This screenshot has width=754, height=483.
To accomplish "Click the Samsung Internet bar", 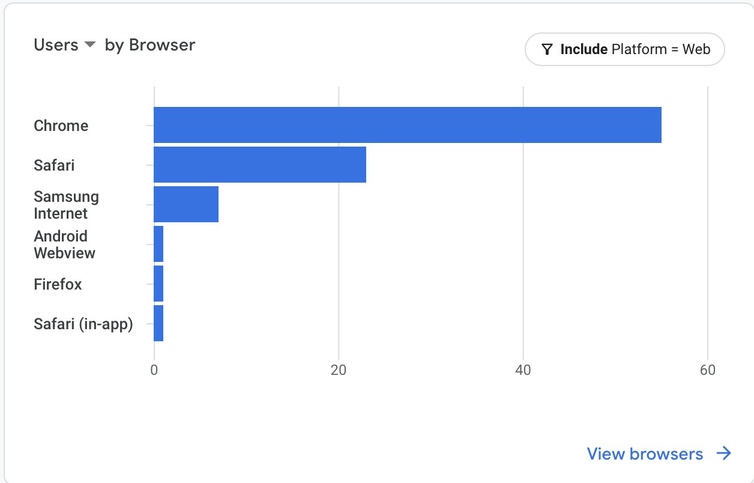I will point(186,204).
